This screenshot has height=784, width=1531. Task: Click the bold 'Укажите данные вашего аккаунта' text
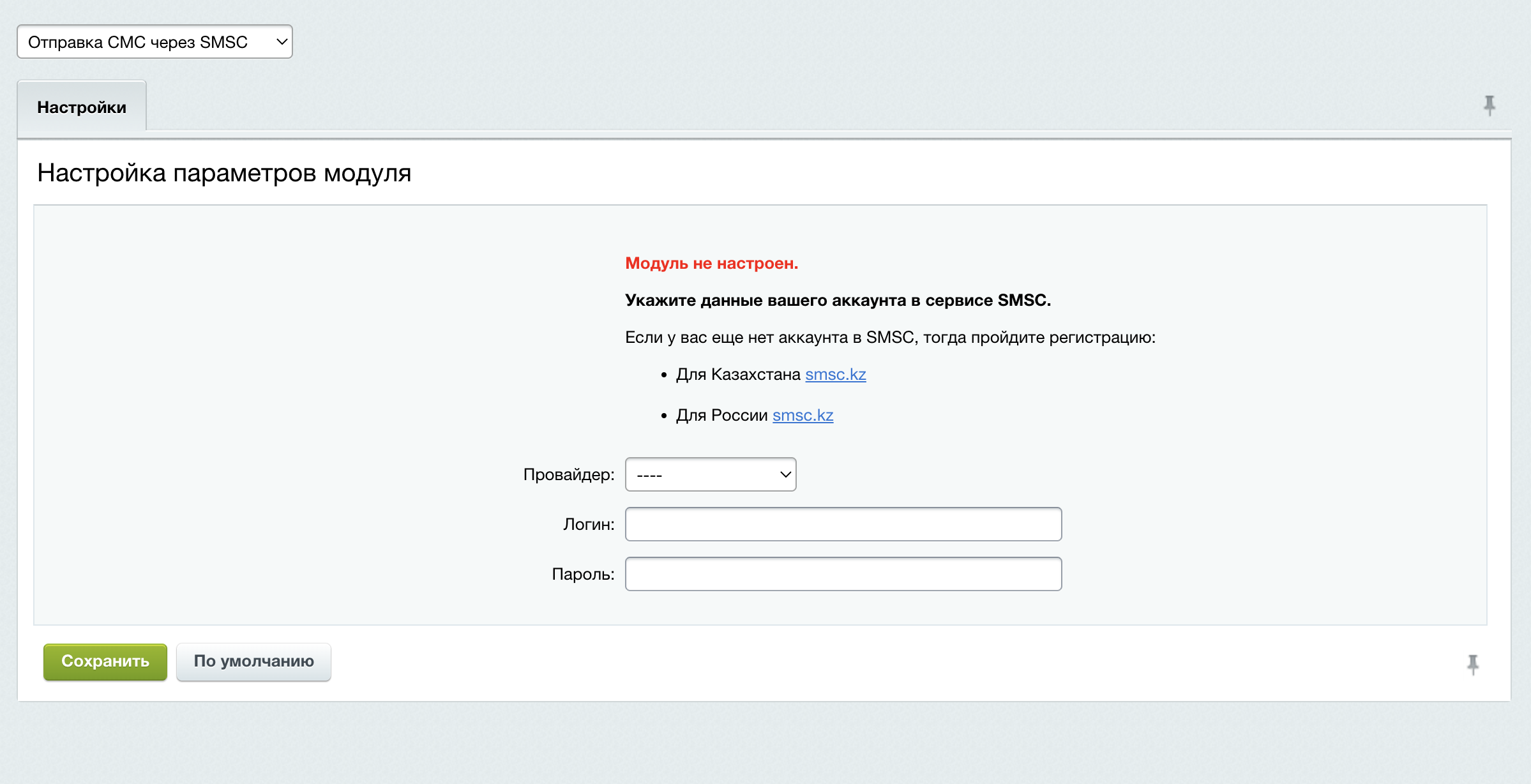pos(837,300)
